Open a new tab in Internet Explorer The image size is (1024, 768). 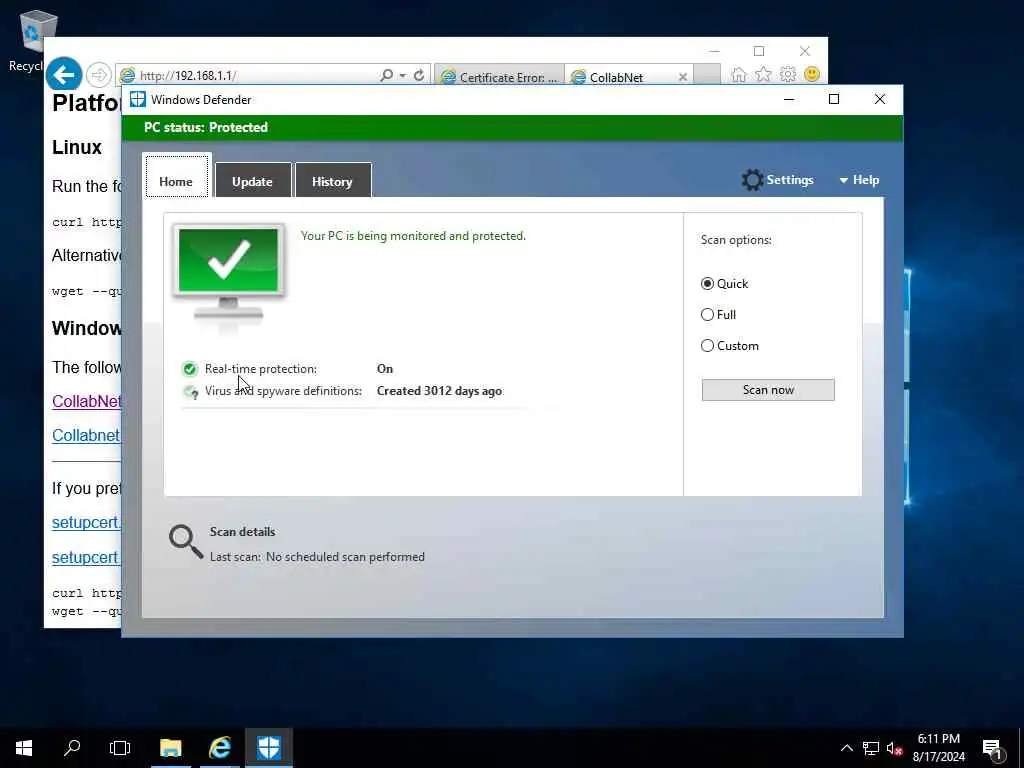[x=707, y=75]
